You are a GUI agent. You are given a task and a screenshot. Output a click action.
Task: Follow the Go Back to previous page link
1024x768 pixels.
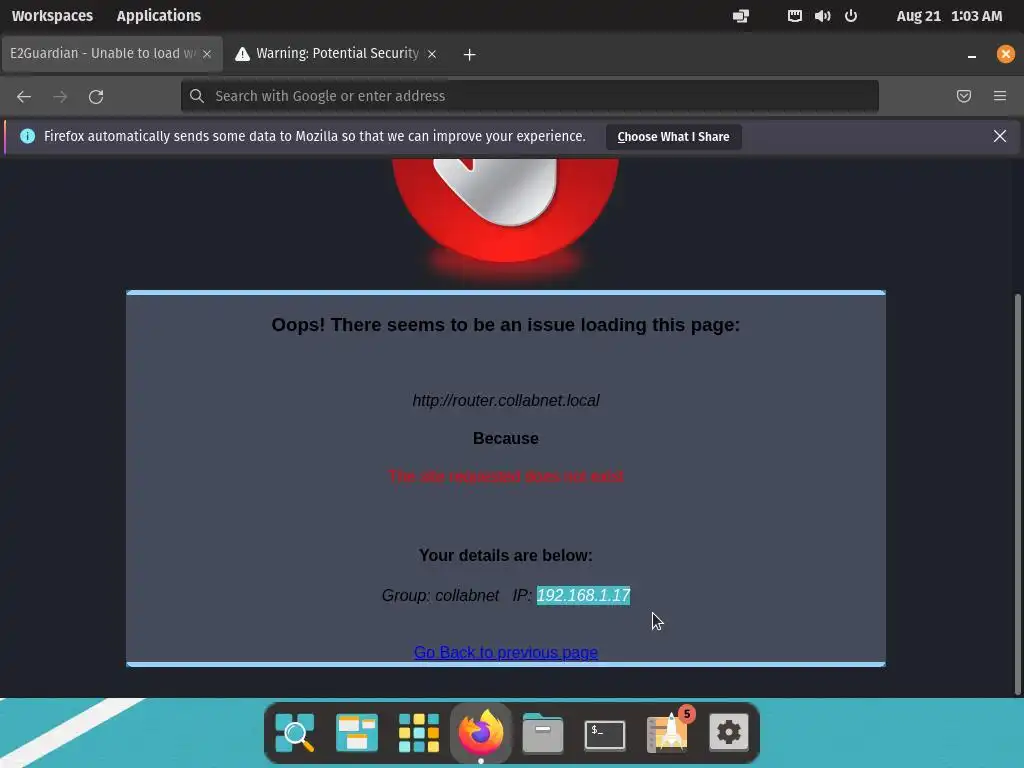click(505, 652)
